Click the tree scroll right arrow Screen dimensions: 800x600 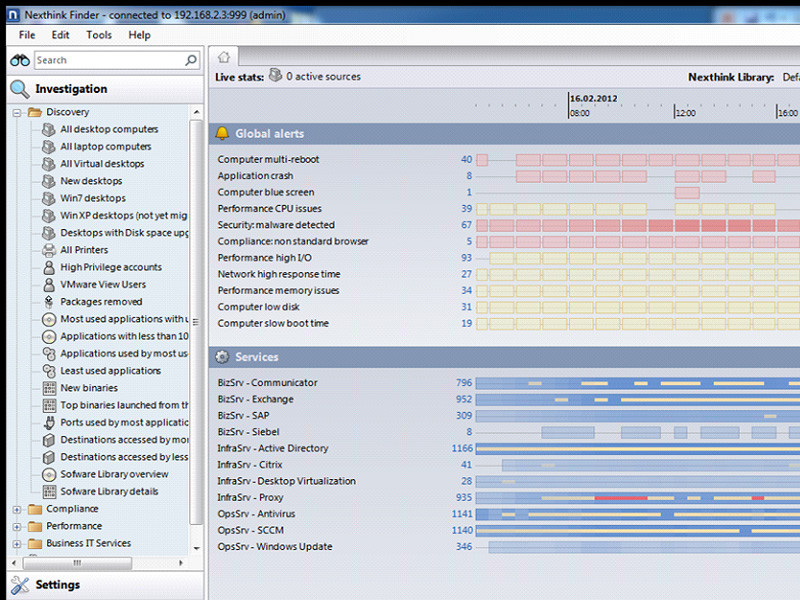pyautogui.click(x=181, y=563)
